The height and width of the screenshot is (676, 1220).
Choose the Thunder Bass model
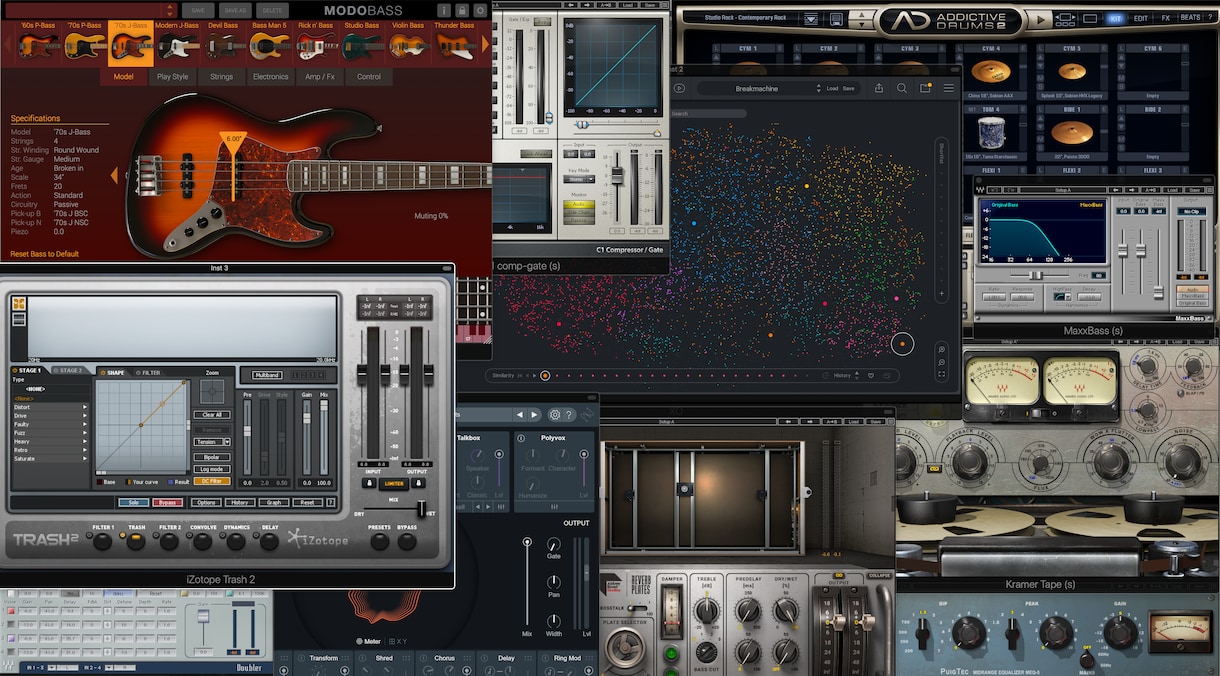pos(454,45)
